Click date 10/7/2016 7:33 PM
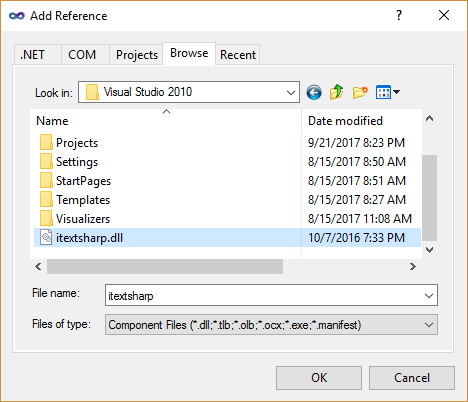This screenshot has height=402, width=468. tap(356, 238)
